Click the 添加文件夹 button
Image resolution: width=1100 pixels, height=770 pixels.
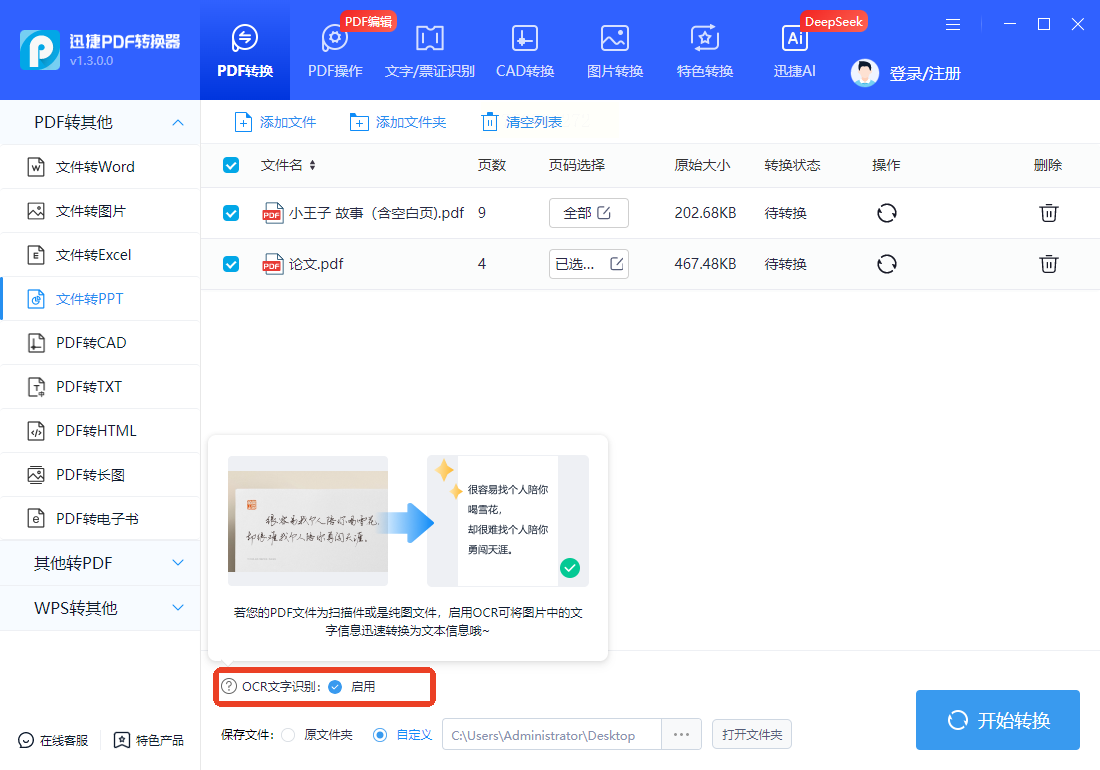tap(398, 122)
